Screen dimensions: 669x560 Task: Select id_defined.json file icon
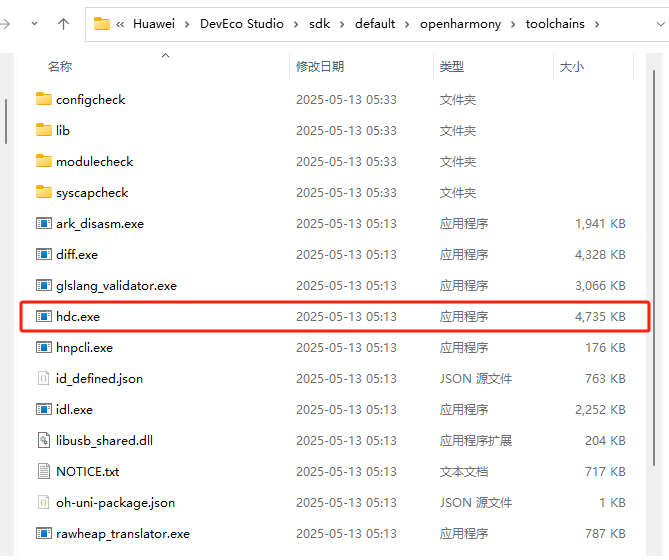click(44, 378)
